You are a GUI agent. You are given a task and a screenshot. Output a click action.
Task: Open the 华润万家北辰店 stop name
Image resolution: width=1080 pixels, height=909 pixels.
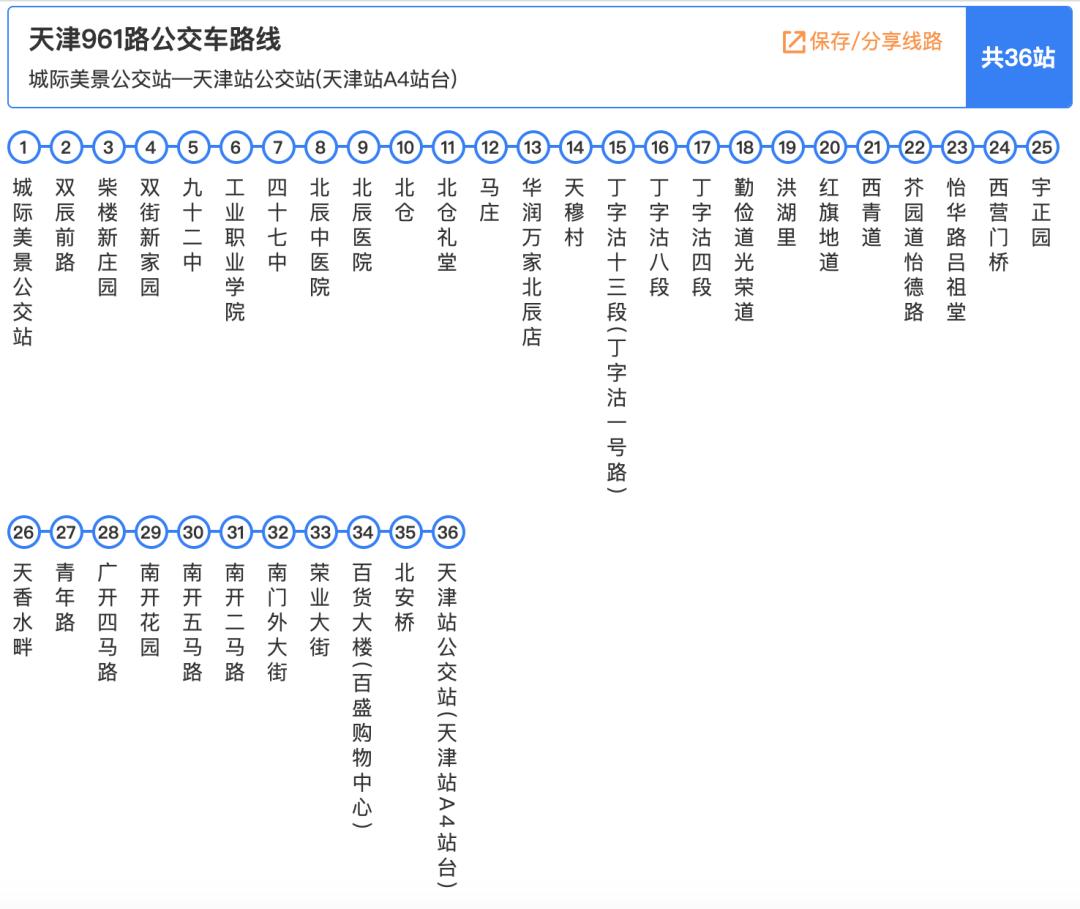pyautogui.click(x=532, y=262)
